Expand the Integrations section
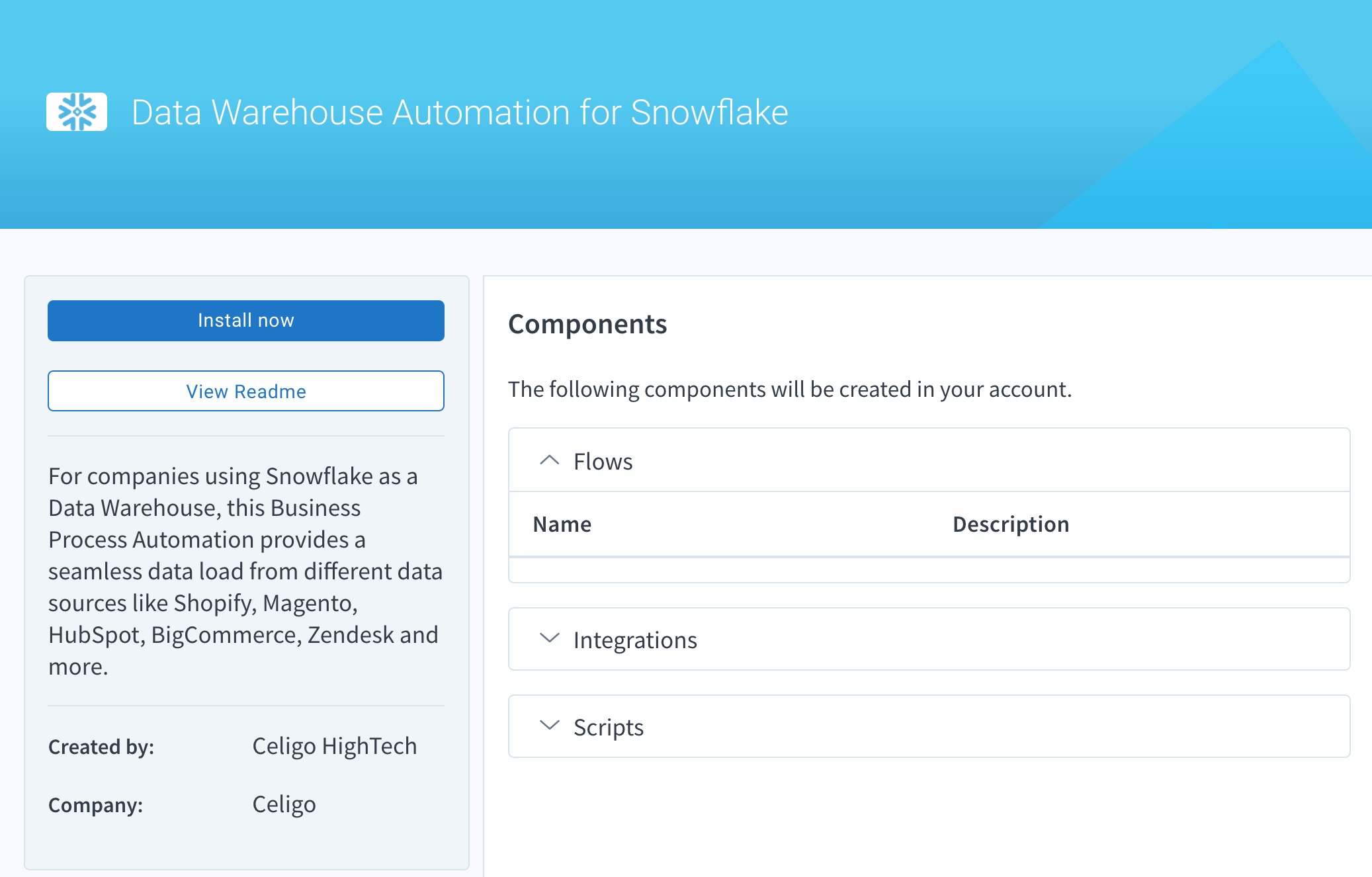1372x877 pixels. 929,640
